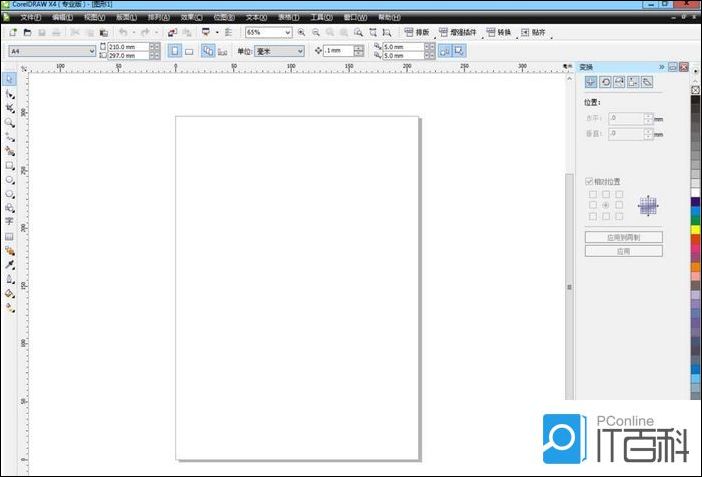The height and width of the screenshot is (477, 702).
Task: Select the center anchor point radio button
Action: (605, 205)
